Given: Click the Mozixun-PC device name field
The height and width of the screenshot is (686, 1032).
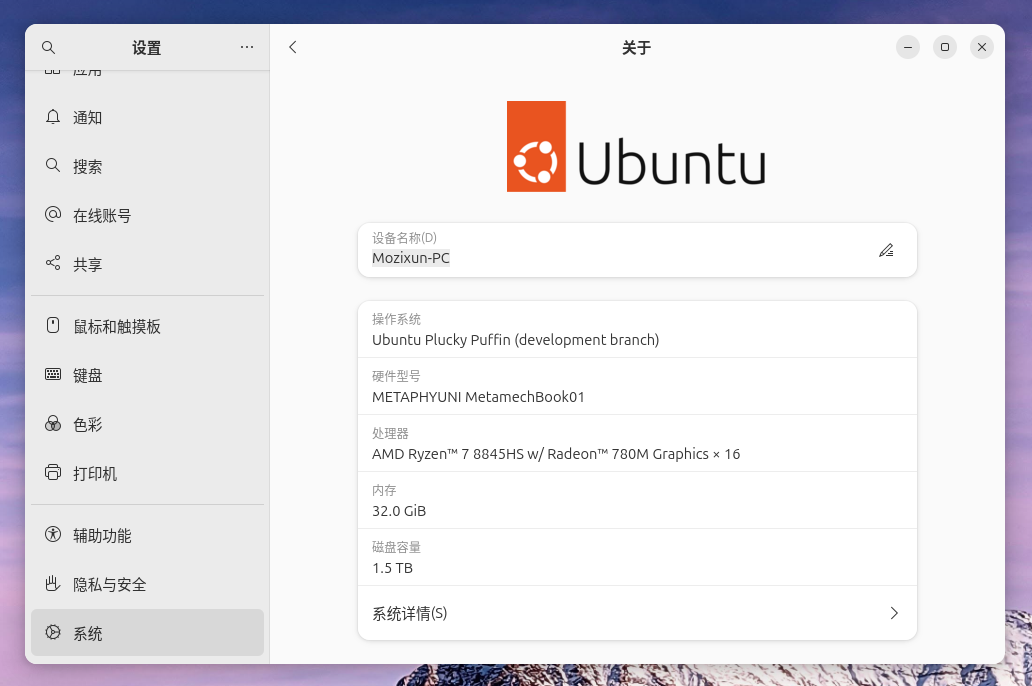Looking at the screenshot, I should point(637,250).
